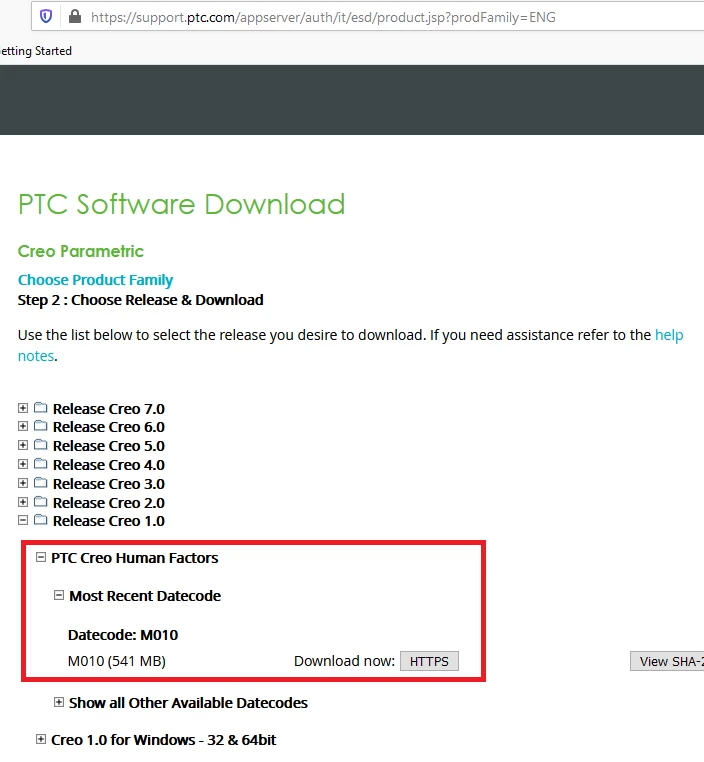The width and height of the screenshot is (704, 762).
Task: Click folder icon beside Release Creo 6.0
Action: (x=41, y=426)
